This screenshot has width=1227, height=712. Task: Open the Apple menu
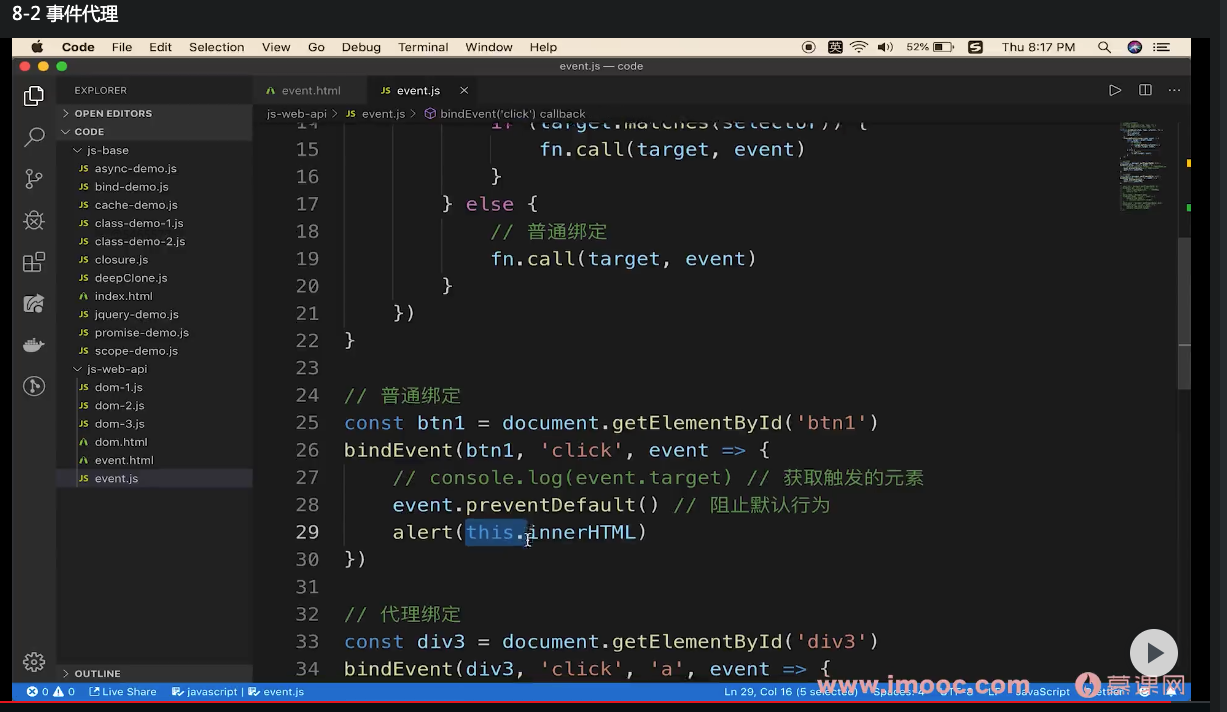pos(37,47)
